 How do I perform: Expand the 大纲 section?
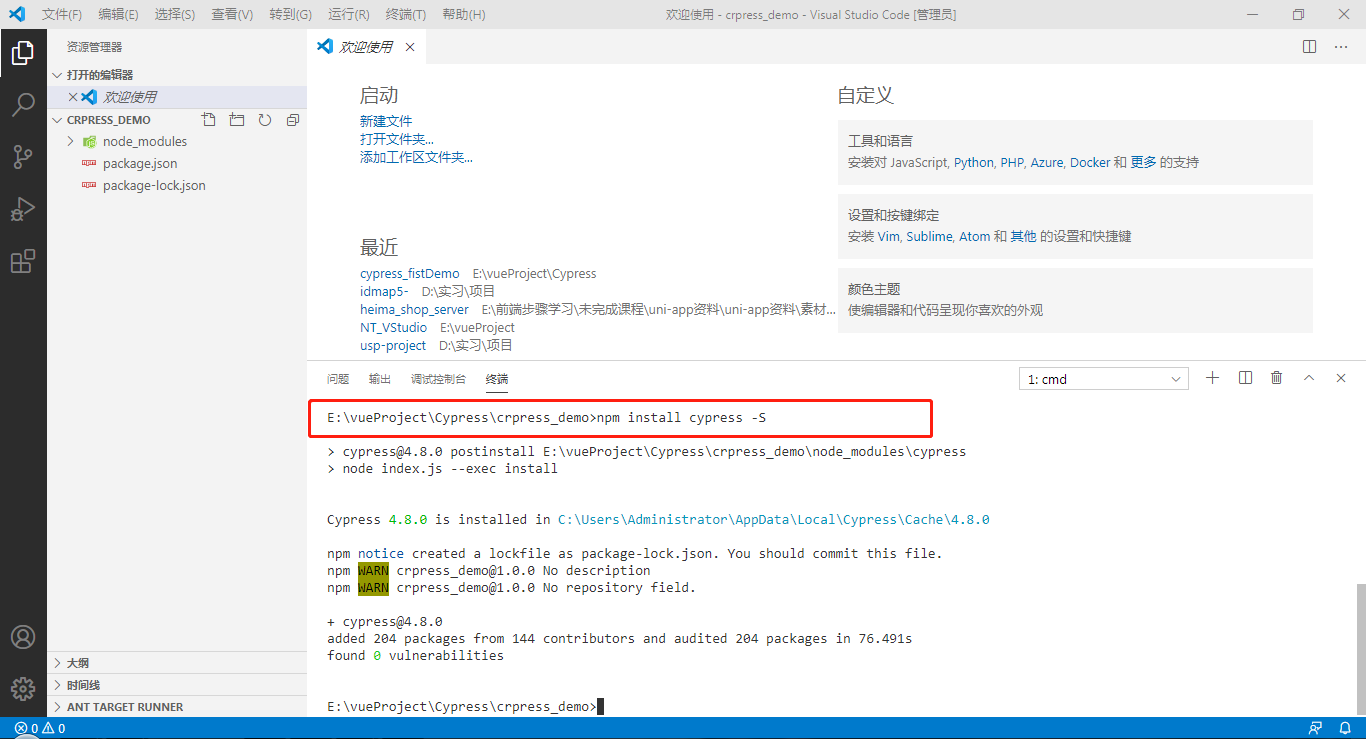pos(177,663)
